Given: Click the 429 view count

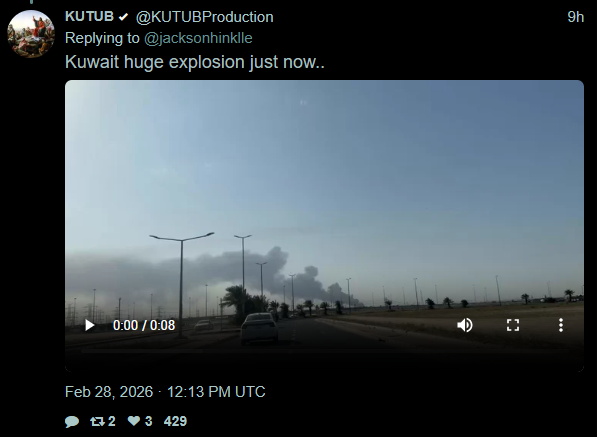Looking at the screenshot, I should pyautogui.click(x=175, y=421).
